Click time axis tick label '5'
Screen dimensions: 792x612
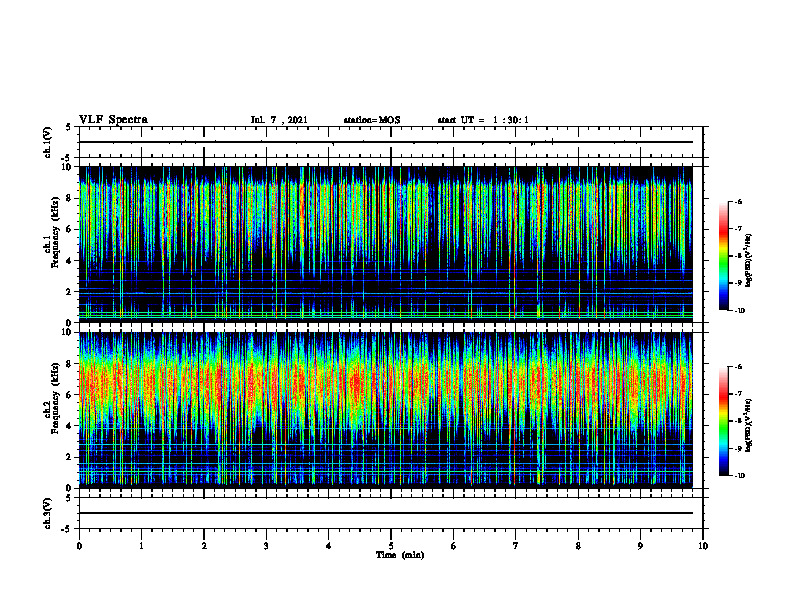[x=391, y=546]
